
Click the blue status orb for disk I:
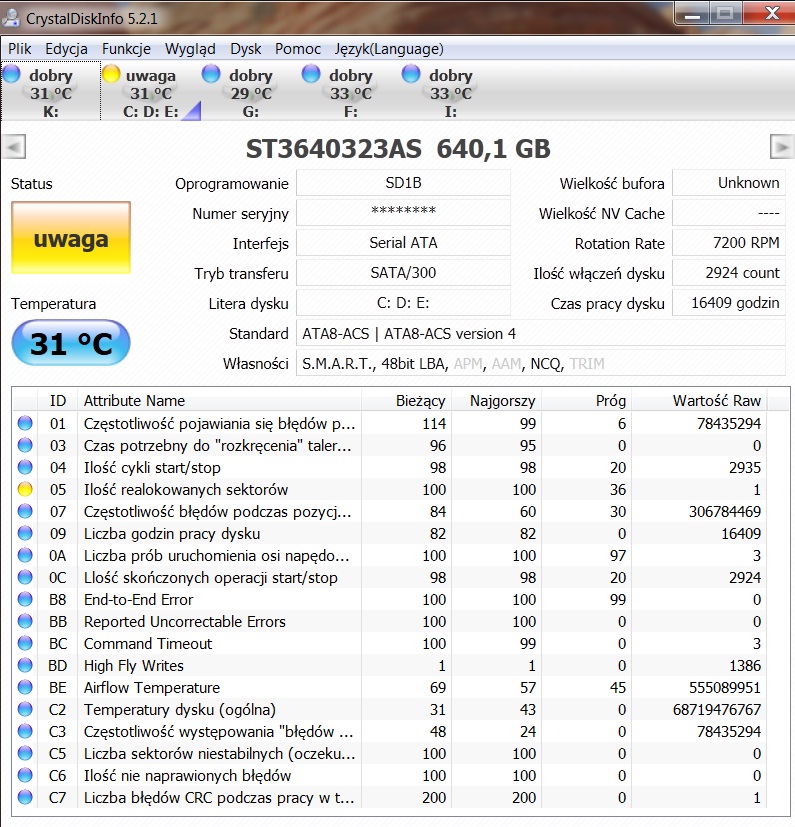[411, 74]
